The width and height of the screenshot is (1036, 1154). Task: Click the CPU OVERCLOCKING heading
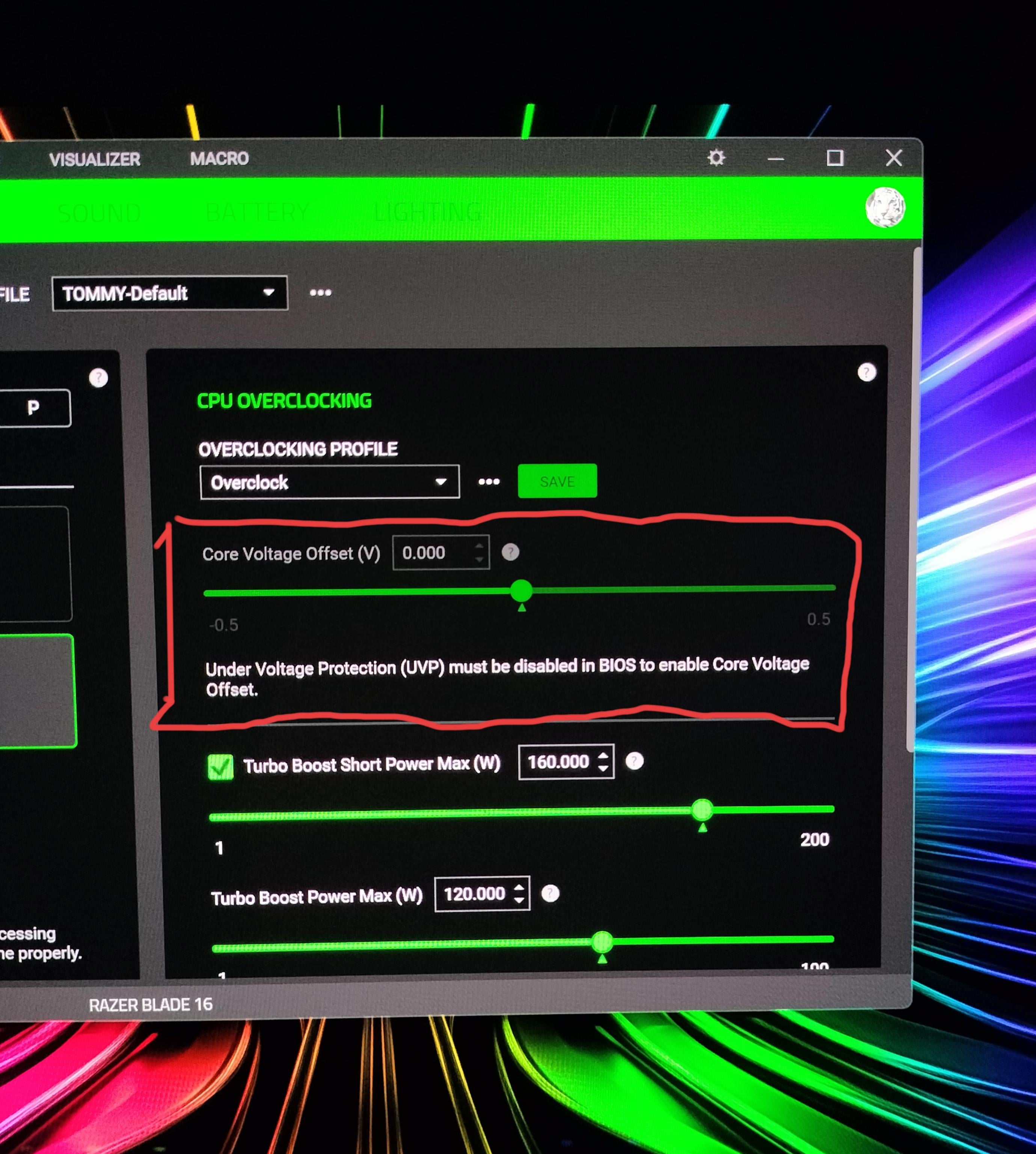click(x=284, y=401)
